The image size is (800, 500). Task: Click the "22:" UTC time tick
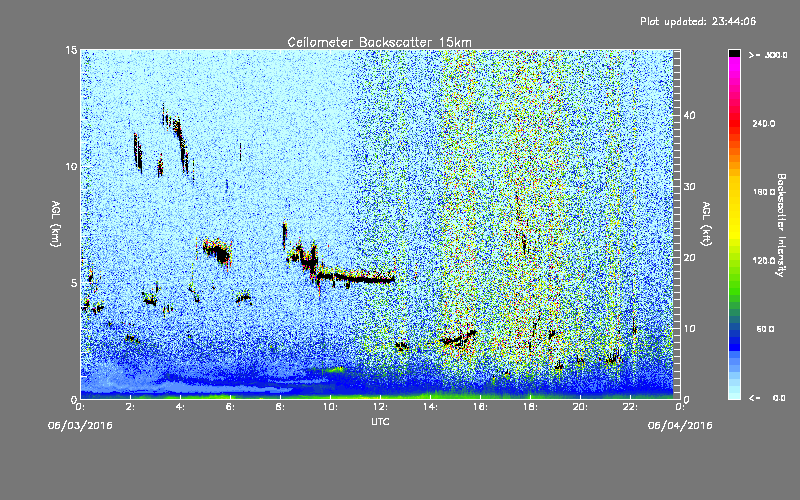click(x=631, y=407)
